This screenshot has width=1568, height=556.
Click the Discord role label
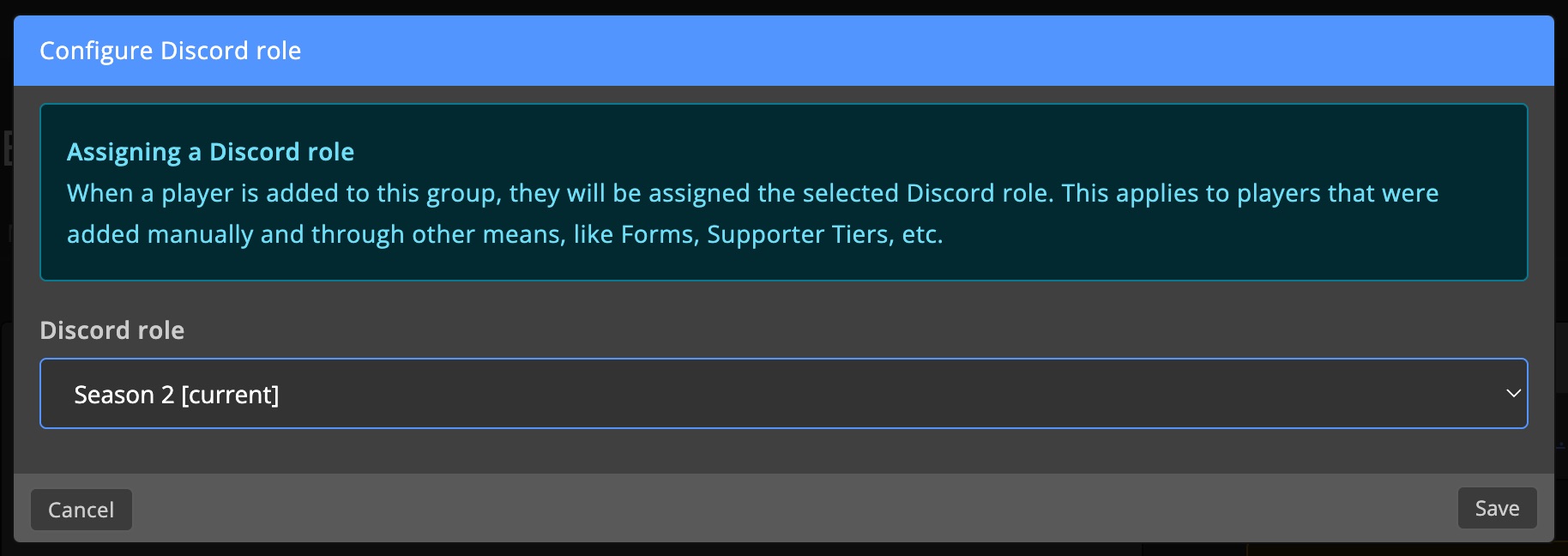112,330
